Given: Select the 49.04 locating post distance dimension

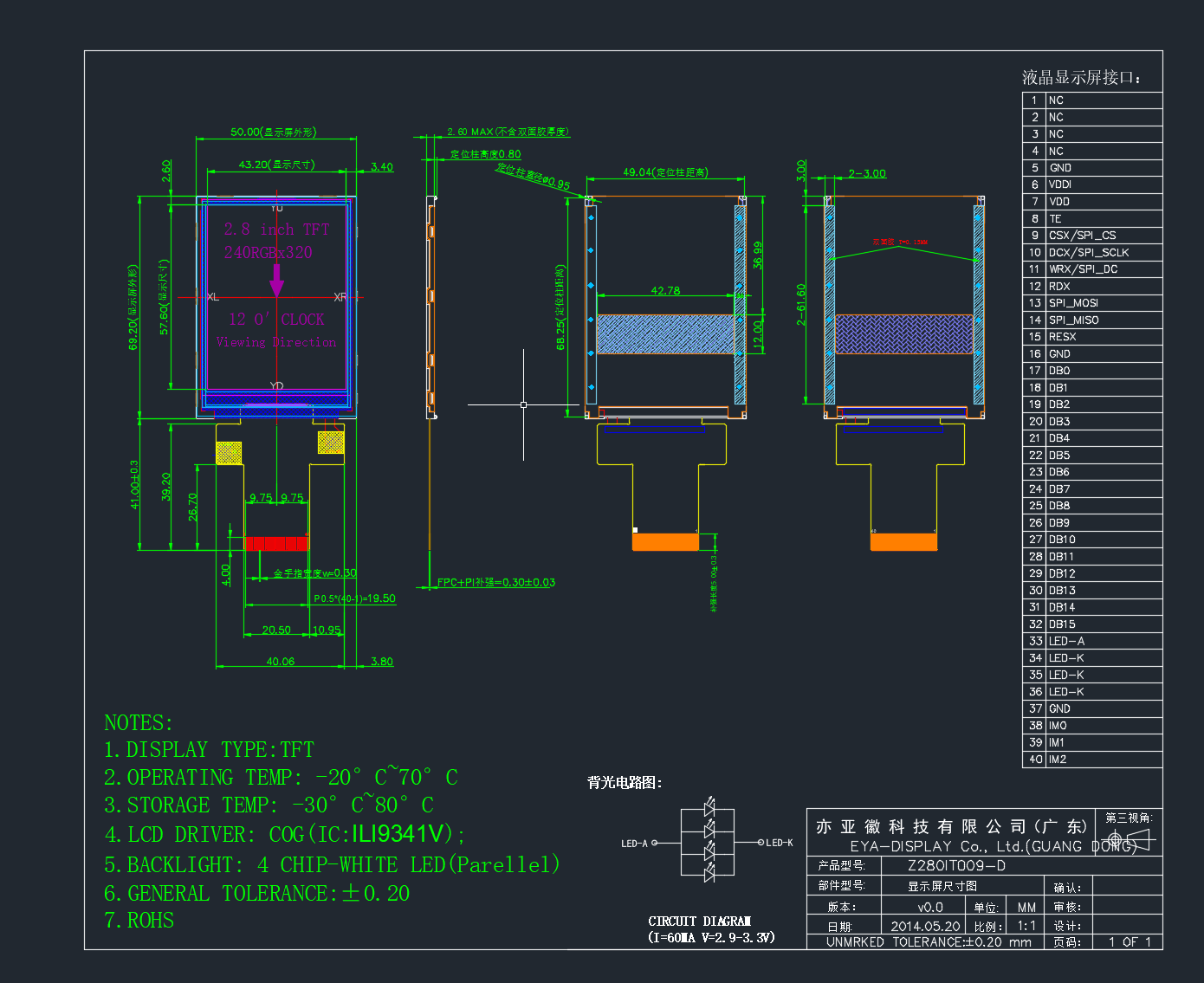Looking at the screenshot, I should pos(665,172).
